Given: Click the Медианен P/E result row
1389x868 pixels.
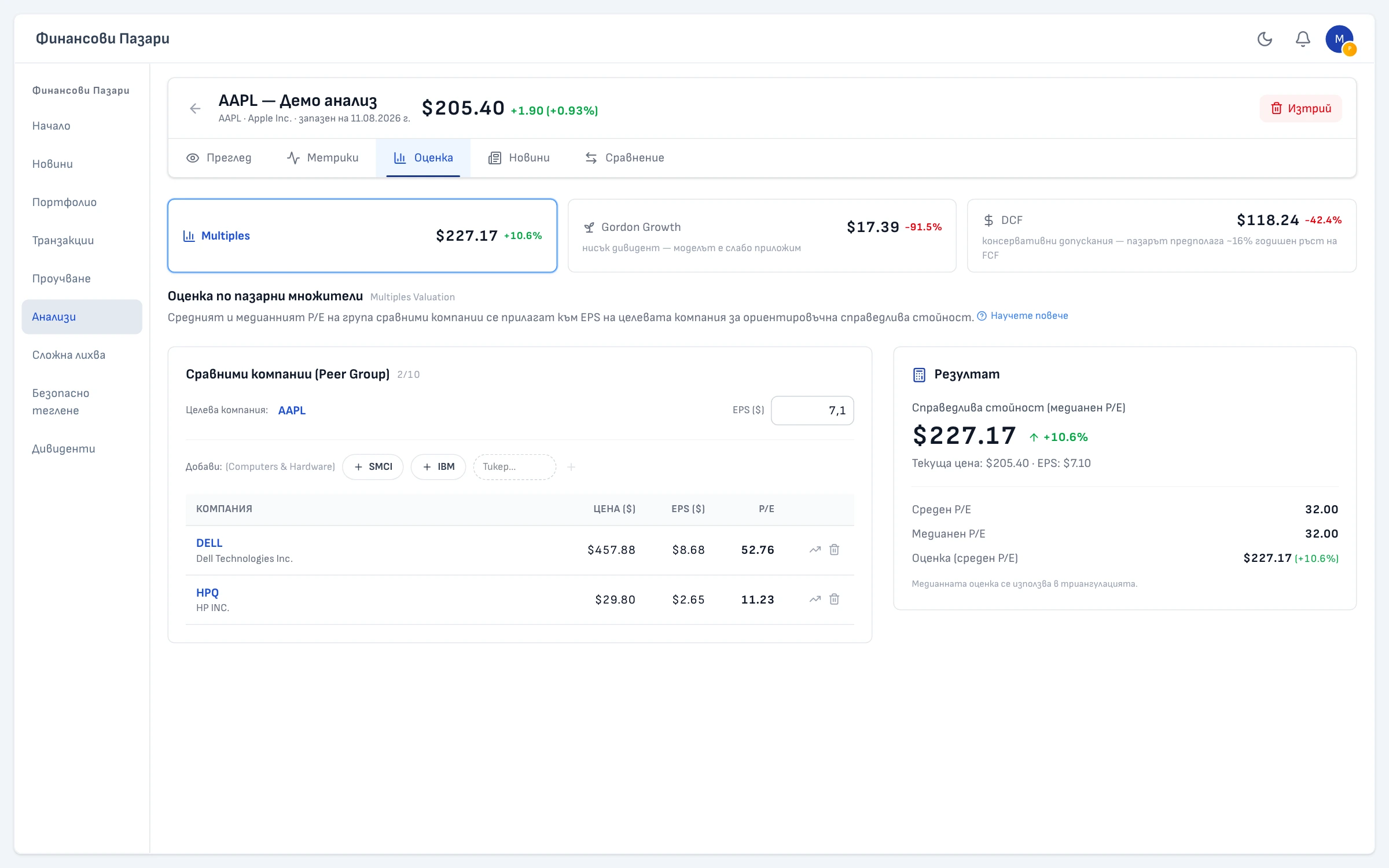Looking at the screenshot, I should [1125, 534].
